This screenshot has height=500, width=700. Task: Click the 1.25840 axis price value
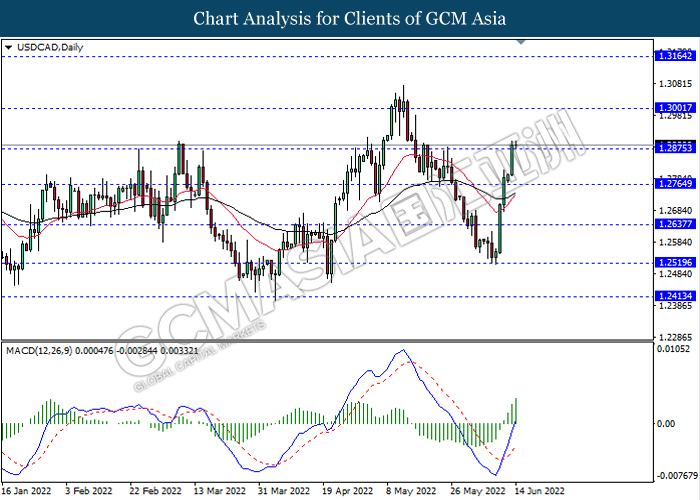click(x=675, y=242)
